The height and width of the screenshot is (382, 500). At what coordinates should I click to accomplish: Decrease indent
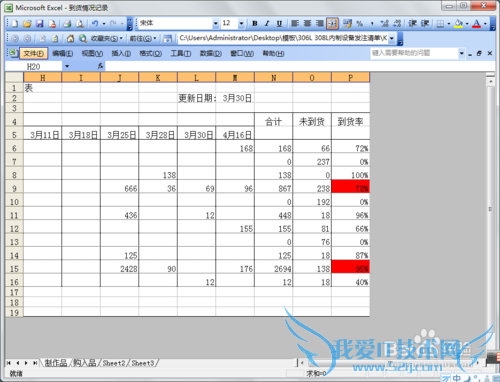(x=412, y=23)
